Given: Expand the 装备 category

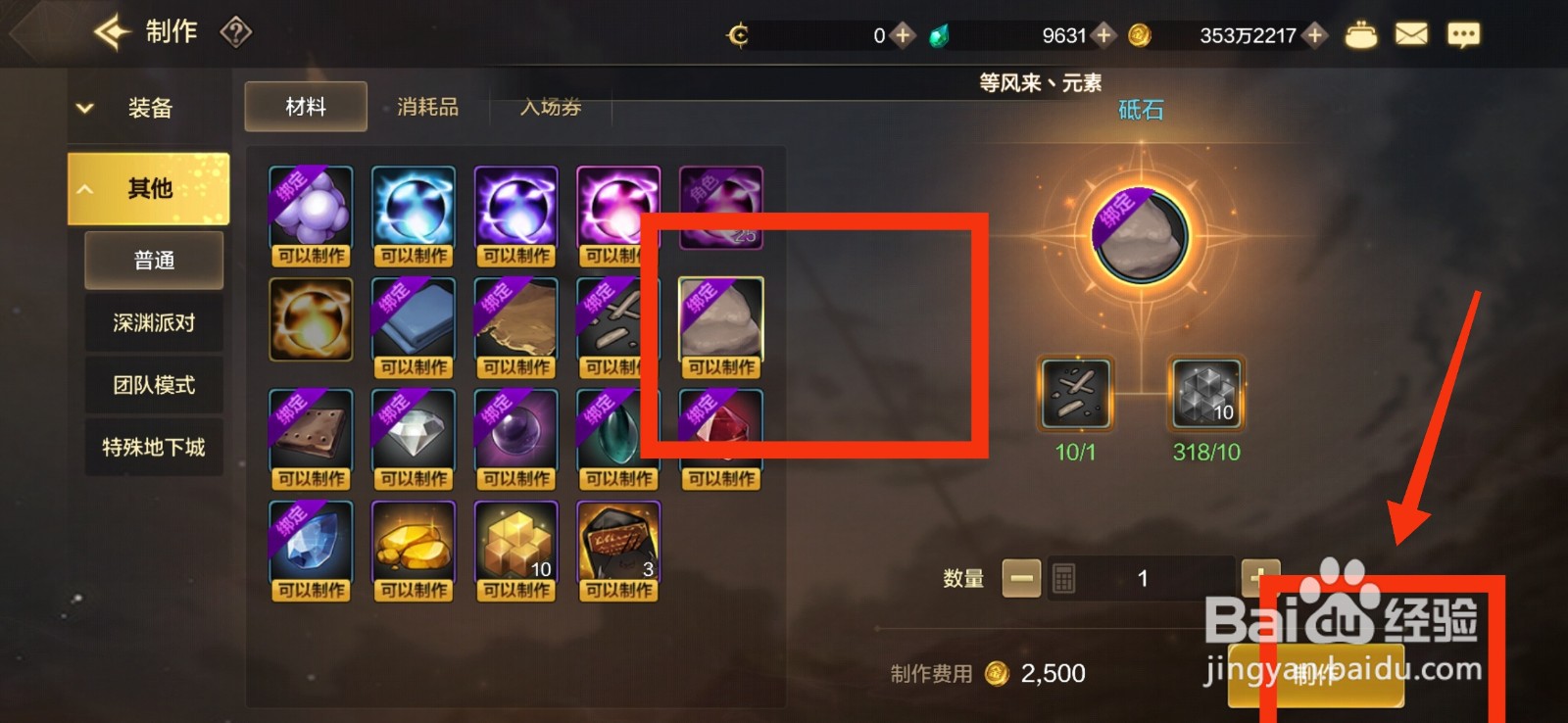Looking at the screenshot, I should coord(148,107).
